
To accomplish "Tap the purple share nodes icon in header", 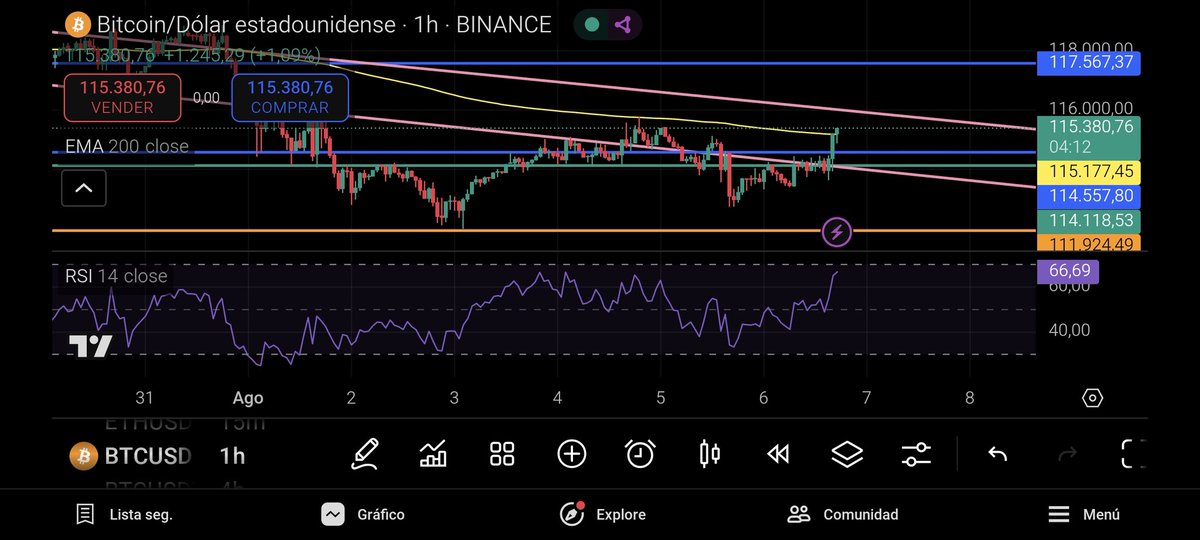I will click(623, 25).
